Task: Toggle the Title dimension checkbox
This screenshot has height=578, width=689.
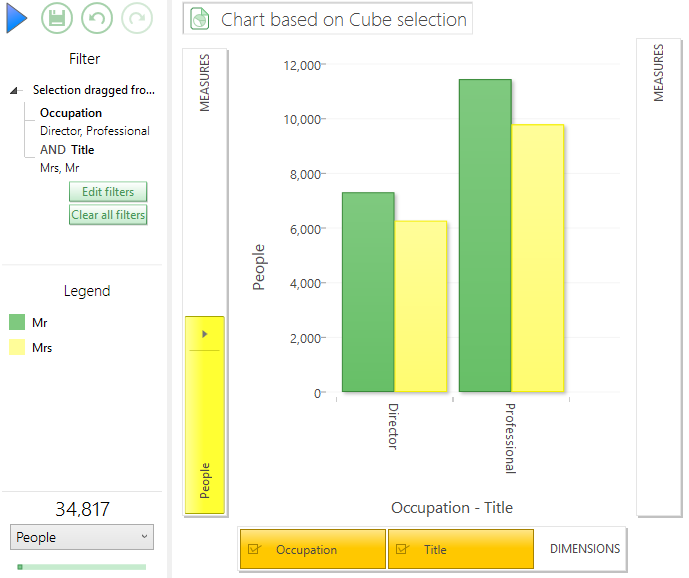Action: tap(402, 549)
